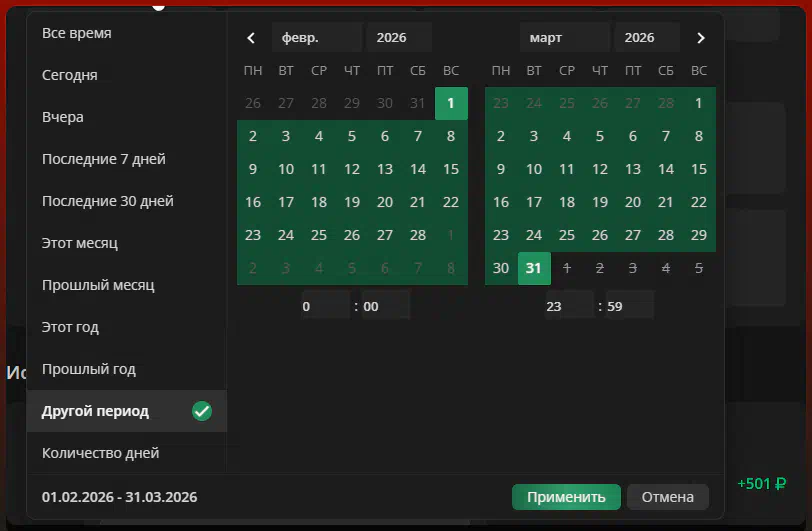Select the Этот месяц preset
The height and width of the screenshot is (531, 812).
(84, 243)
